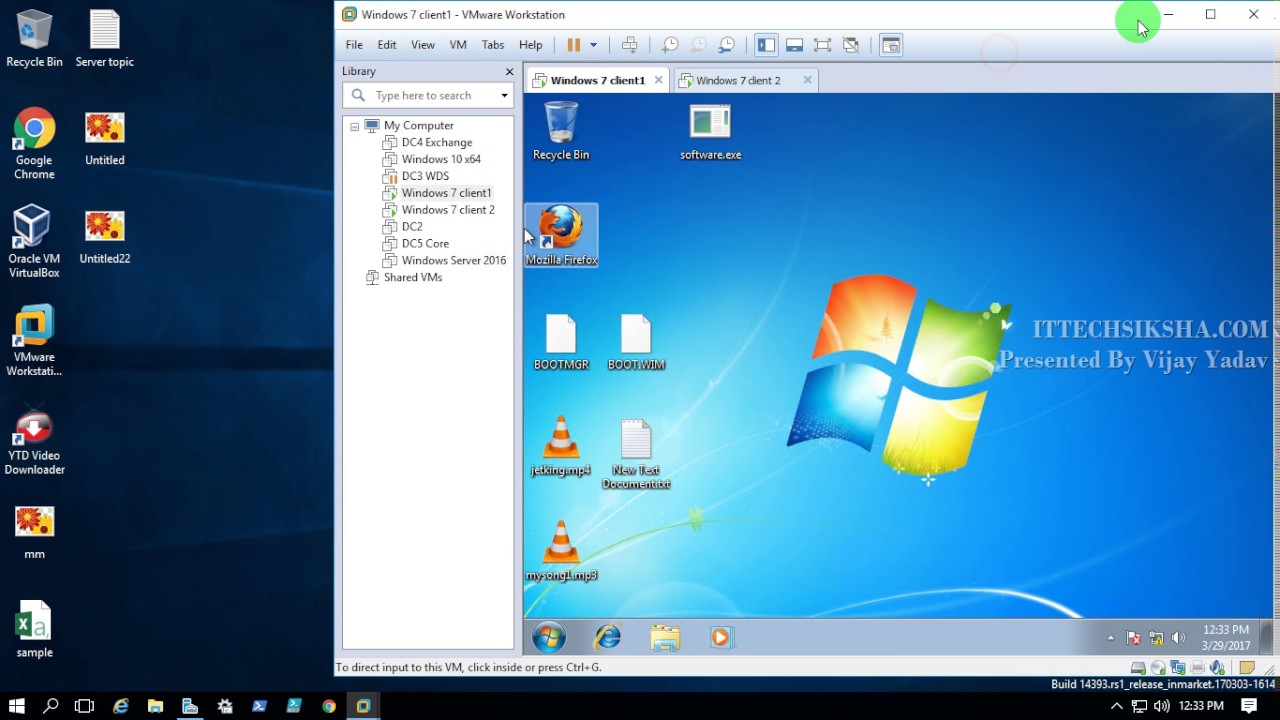Viewport: 1280px width, 720px height.
Task: Select the jetking.mp4 VLC file
Action: pos(561,446)
